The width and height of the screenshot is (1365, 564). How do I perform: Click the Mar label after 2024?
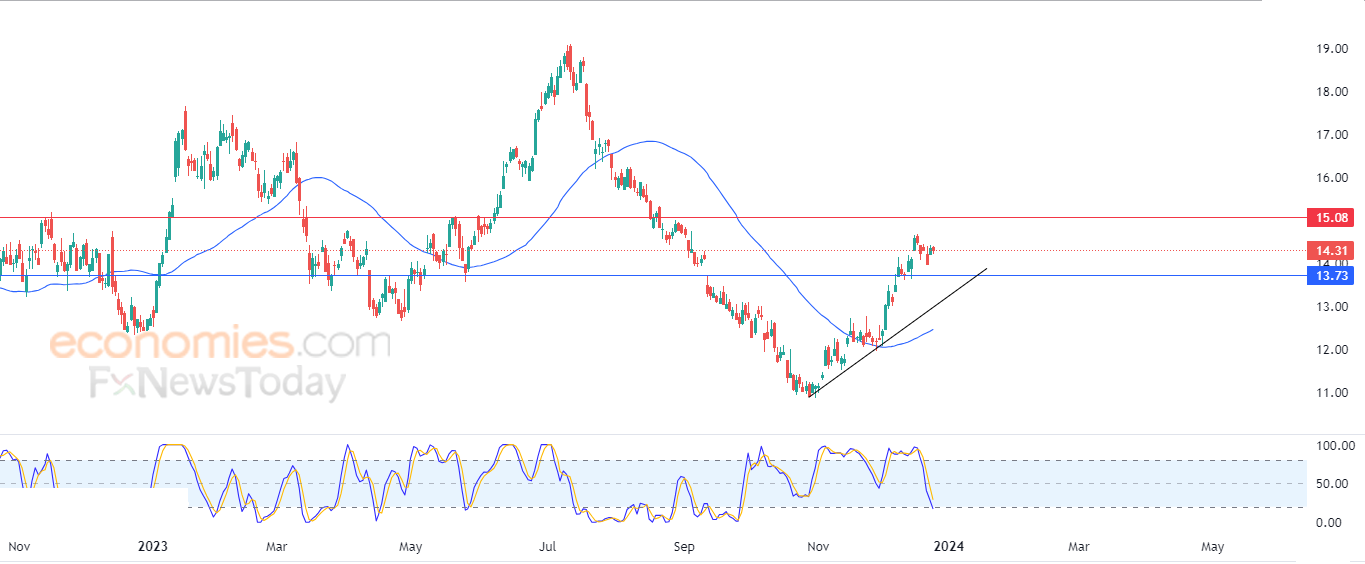click(1078, 547)
